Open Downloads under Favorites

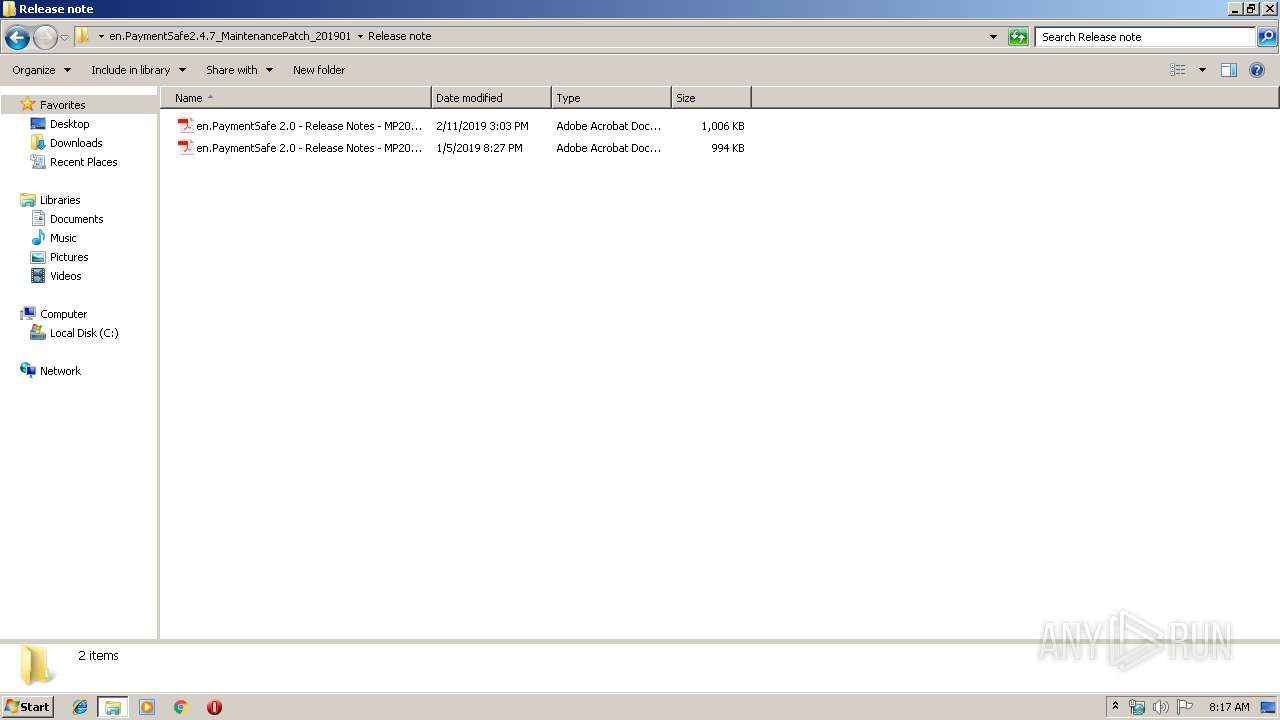pos(76,143)
